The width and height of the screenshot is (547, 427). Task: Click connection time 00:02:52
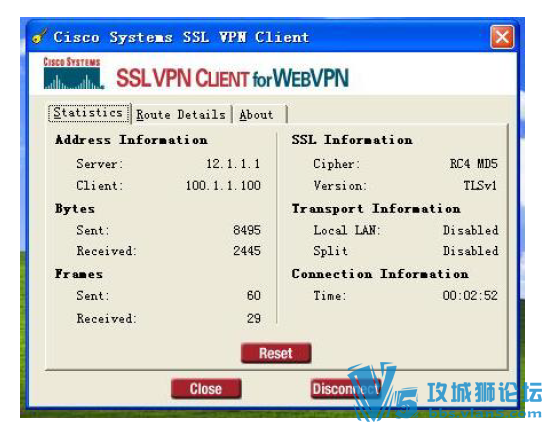[x=470, y=295]
